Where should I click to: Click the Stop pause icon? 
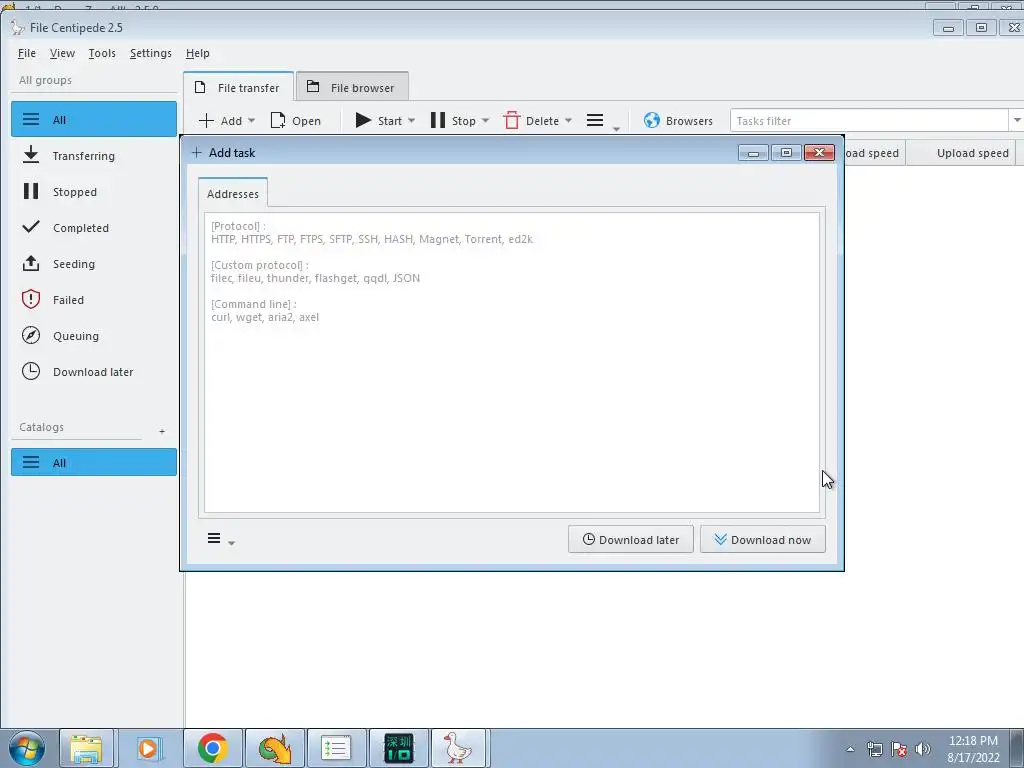(x=438, y=120)
